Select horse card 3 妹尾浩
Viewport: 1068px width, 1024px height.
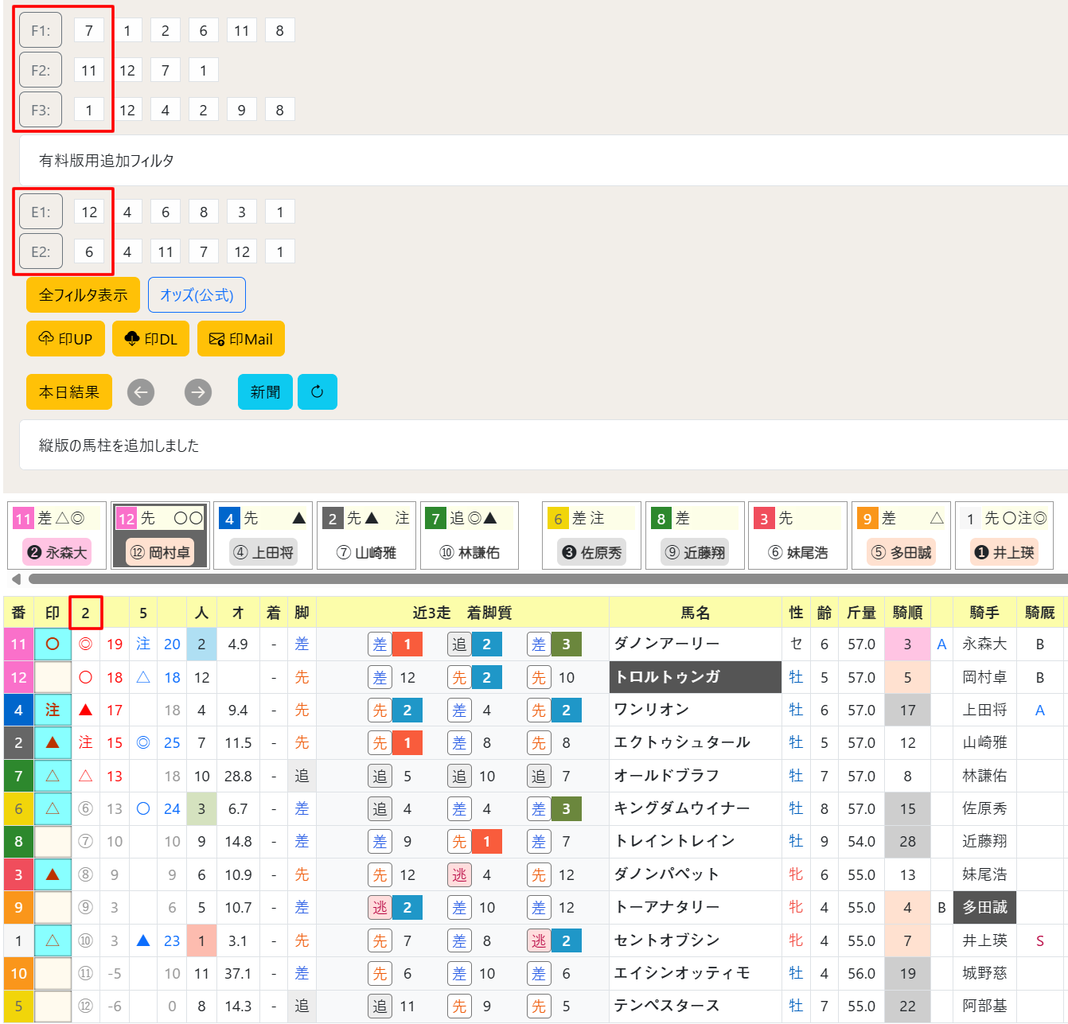[x=798, y=536]
